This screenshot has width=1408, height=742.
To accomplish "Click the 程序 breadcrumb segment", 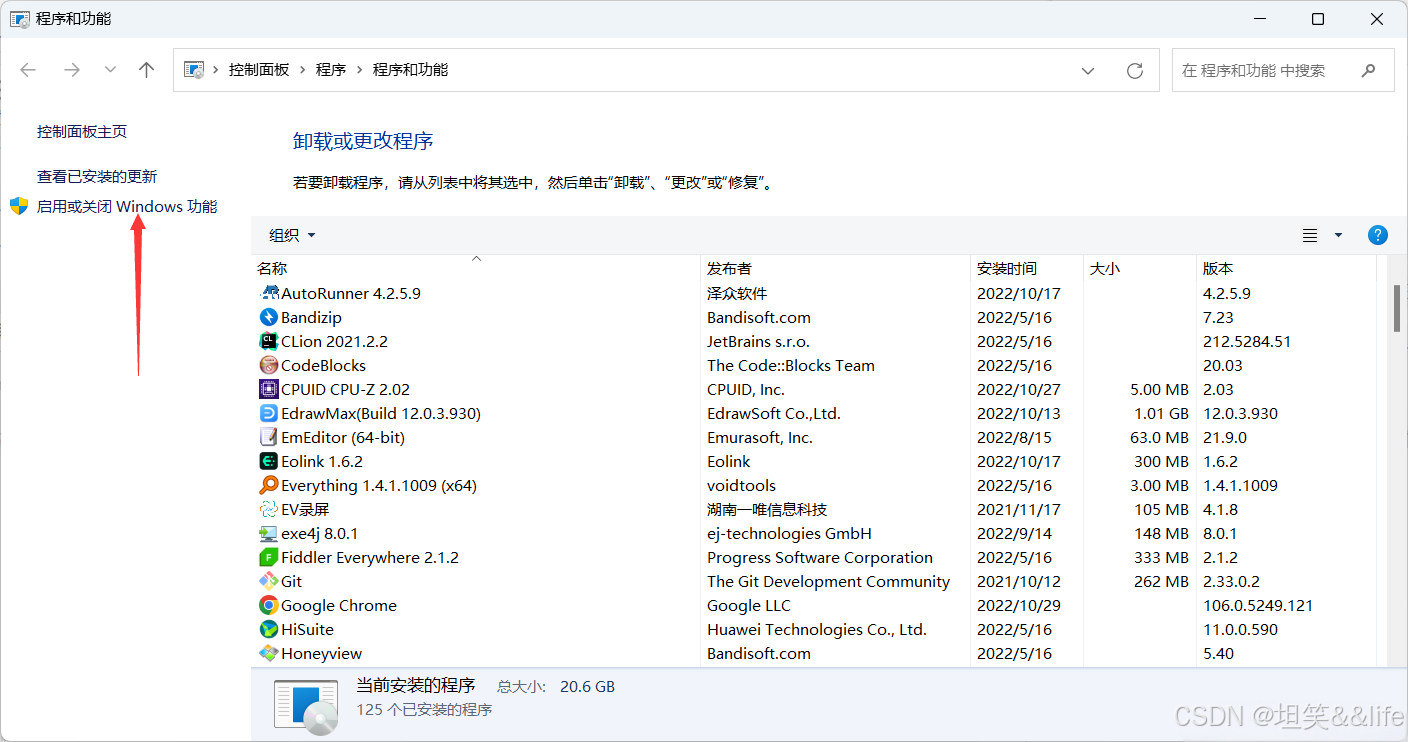I will pyautogui.click(x=331, y=70).
